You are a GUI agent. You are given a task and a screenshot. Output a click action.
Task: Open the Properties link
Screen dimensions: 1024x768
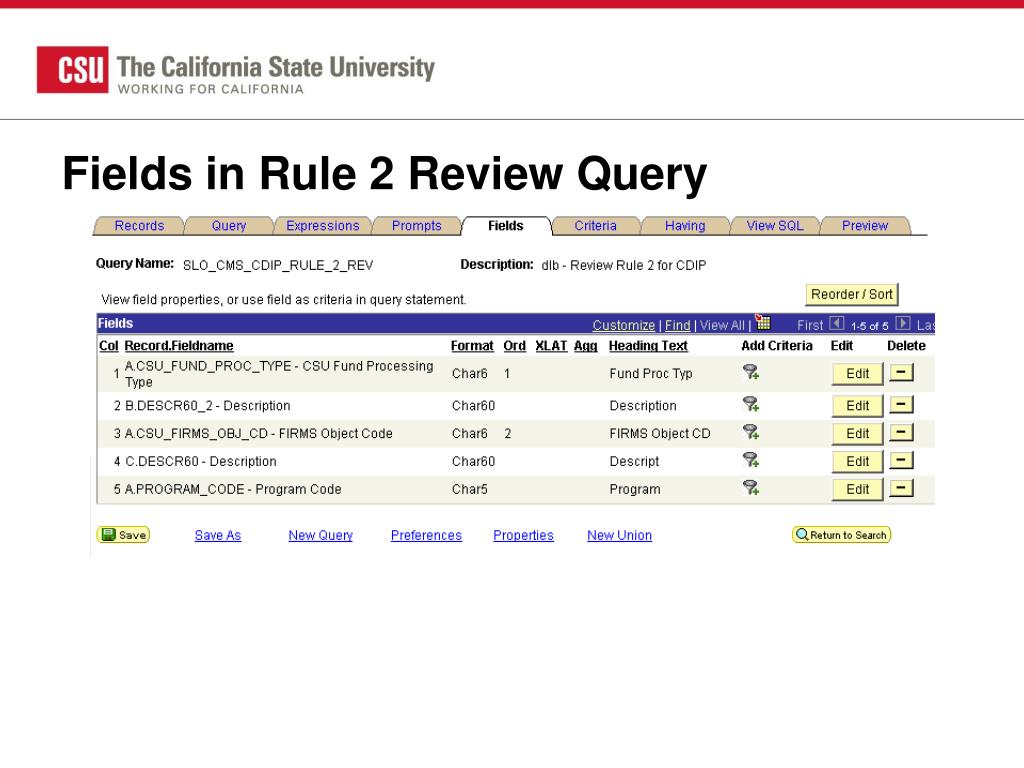(523, 536)
